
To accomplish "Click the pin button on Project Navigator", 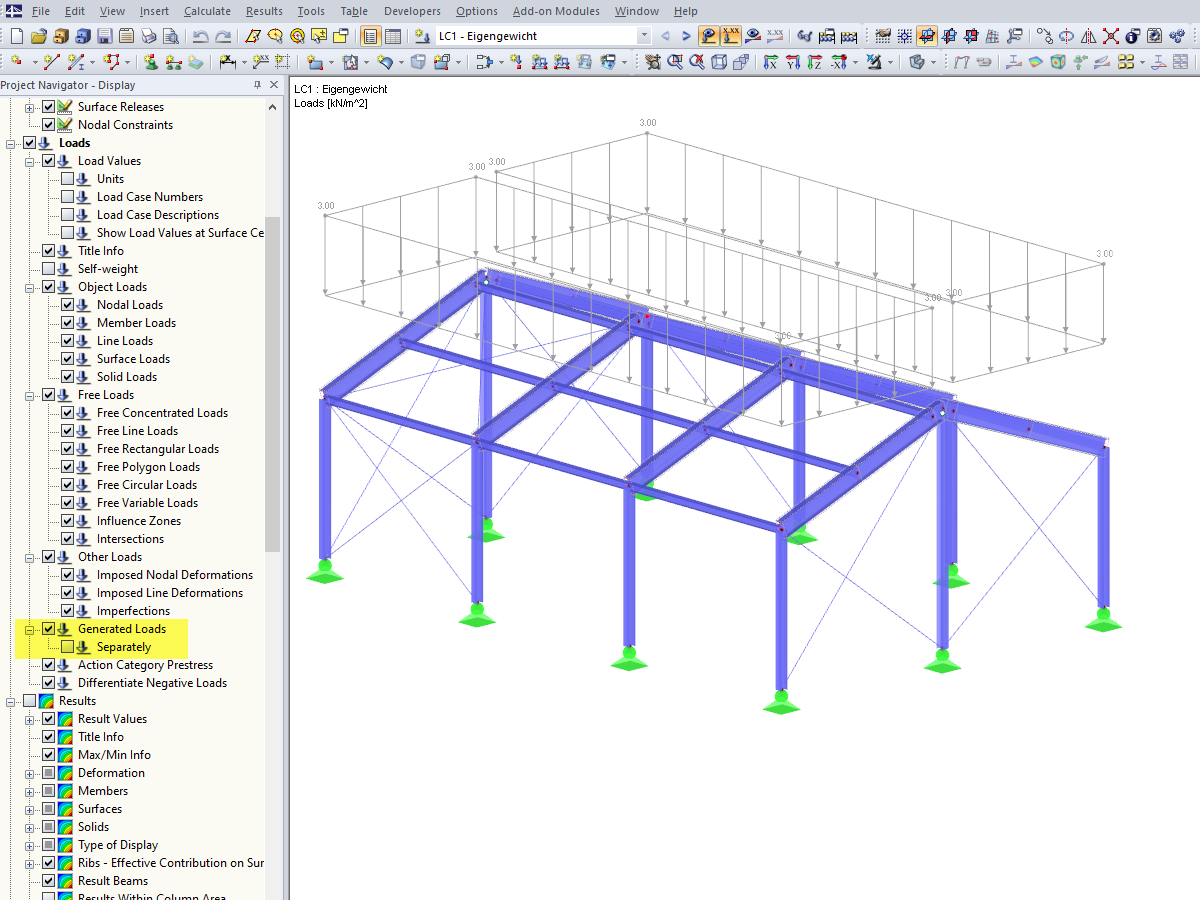I will point(258,85).
